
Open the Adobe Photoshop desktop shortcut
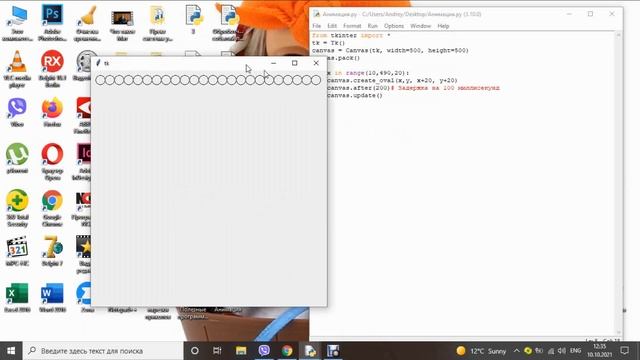[52, 22]
